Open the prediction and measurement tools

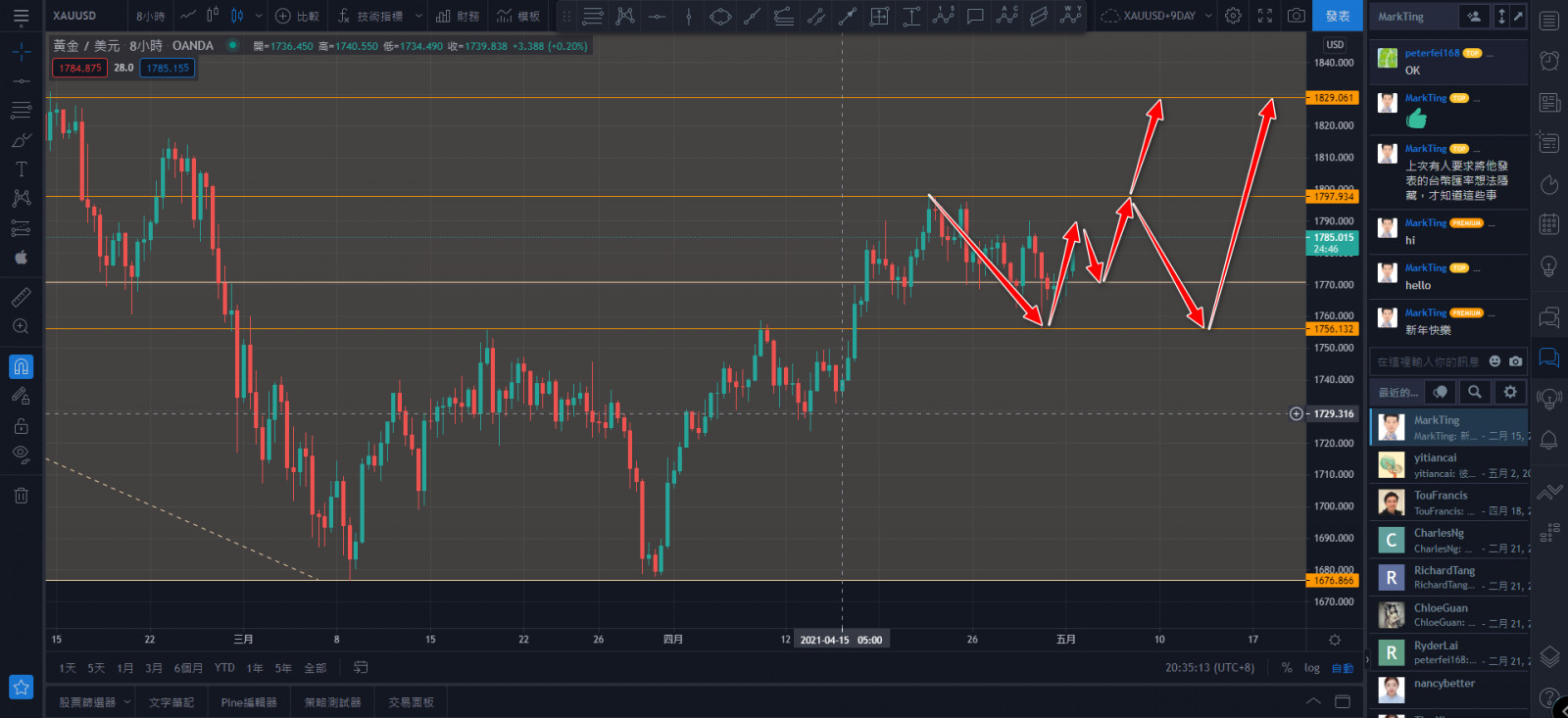click(21, 228)
